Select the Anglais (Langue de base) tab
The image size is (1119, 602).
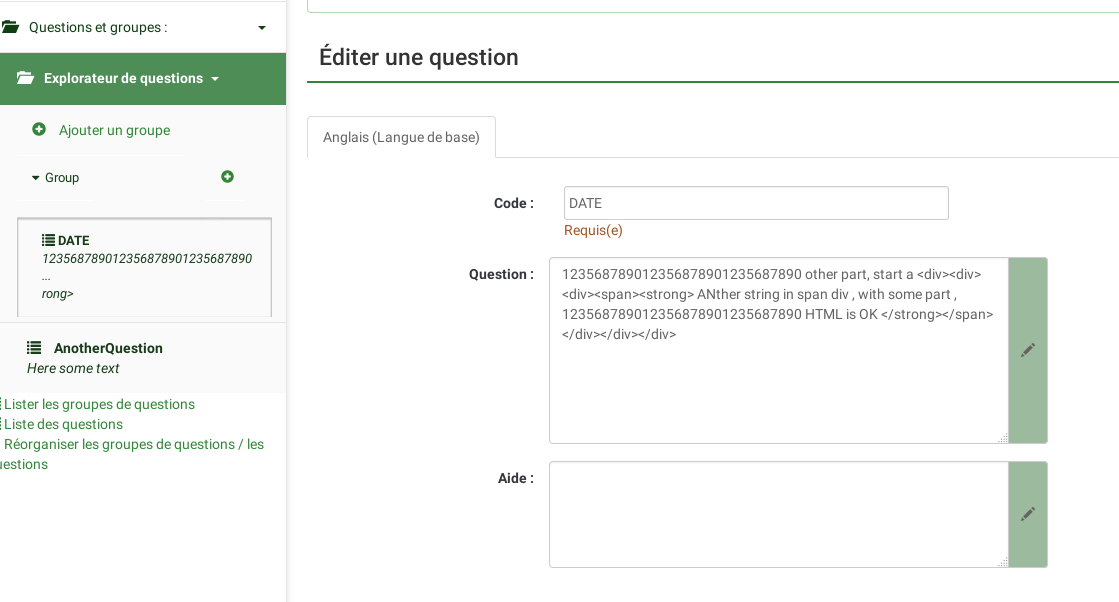tap(401, 137)
